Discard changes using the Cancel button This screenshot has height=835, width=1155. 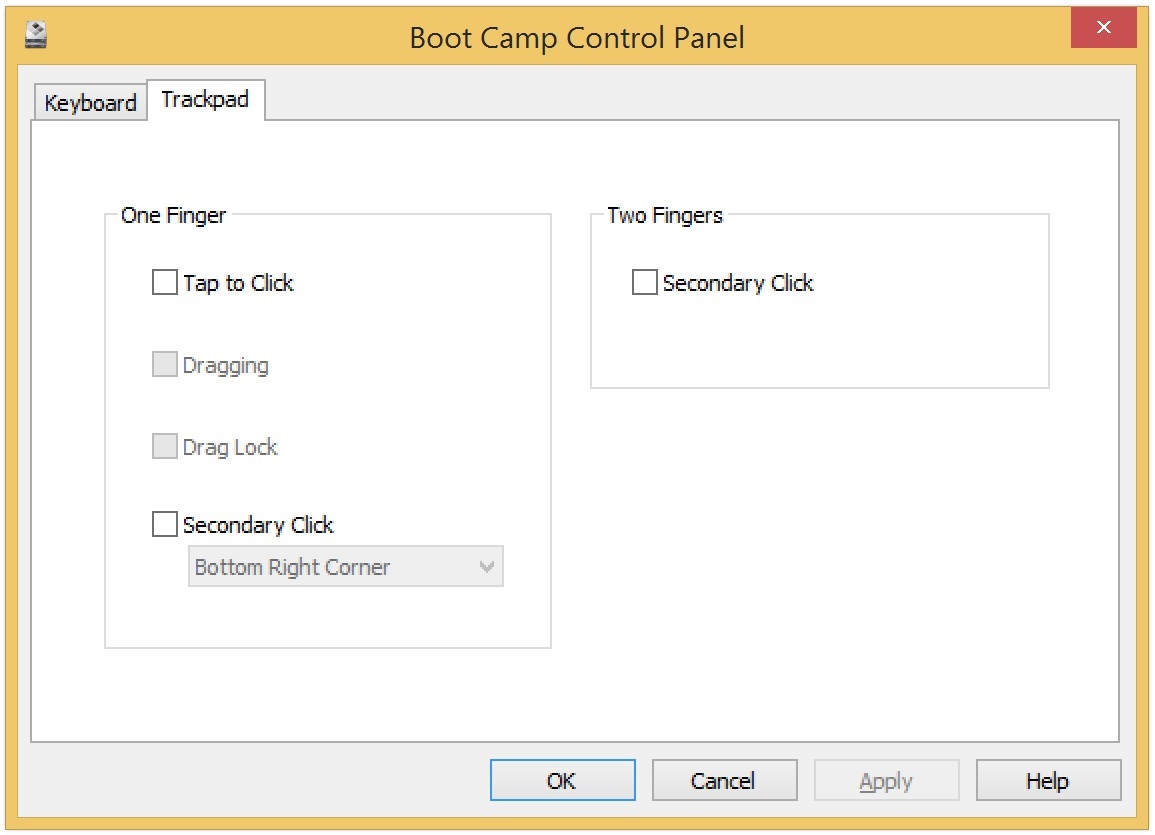[x=724, y=780]
